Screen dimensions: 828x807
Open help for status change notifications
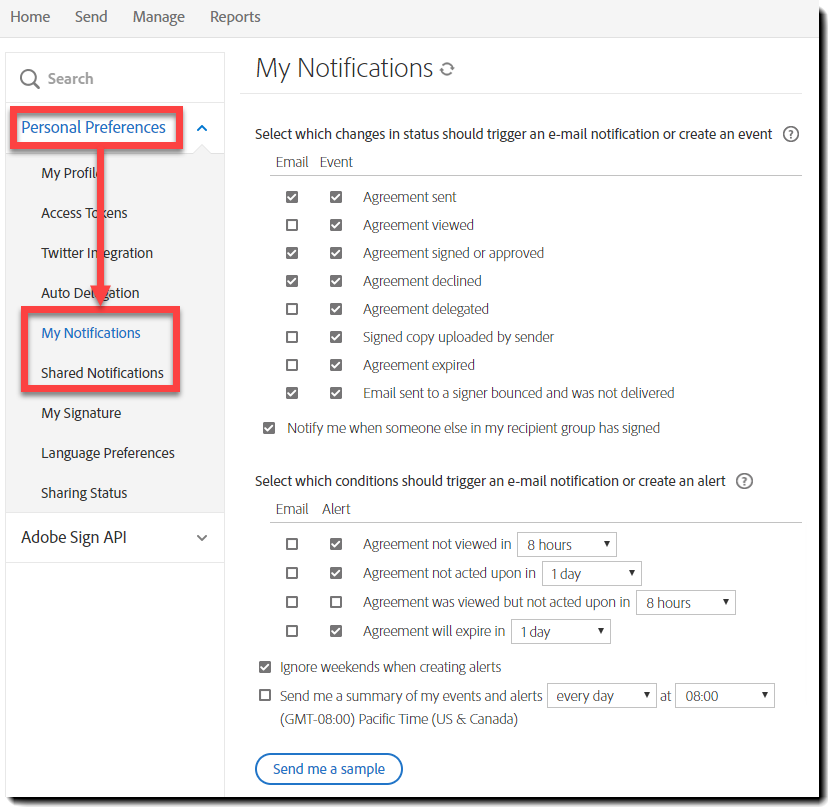pyautogui.click(x=790, y=133)
